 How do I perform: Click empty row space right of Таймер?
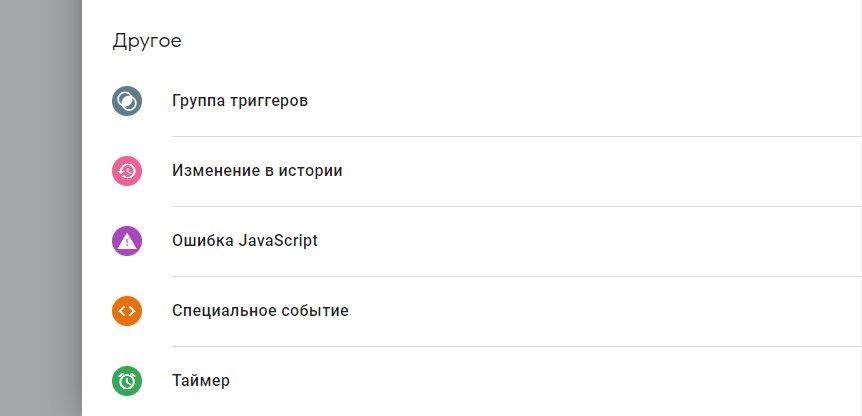point(546,381)
